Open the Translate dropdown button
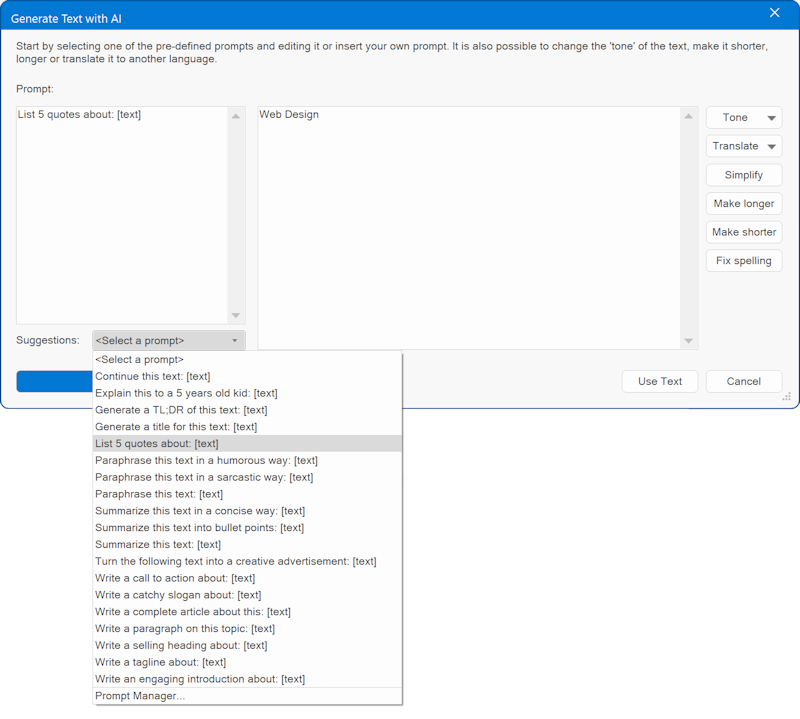The image size is (800, 719). tap(743, 146)
